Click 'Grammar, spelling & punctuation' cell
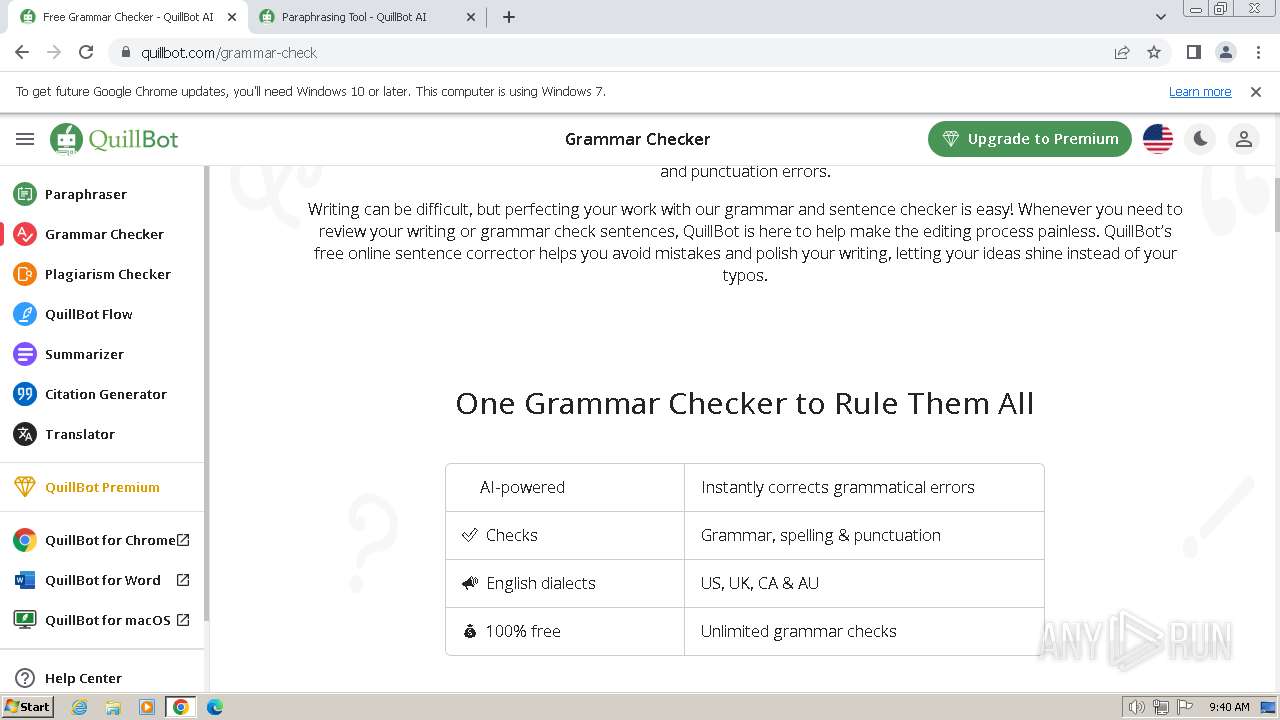 point(864,536)
